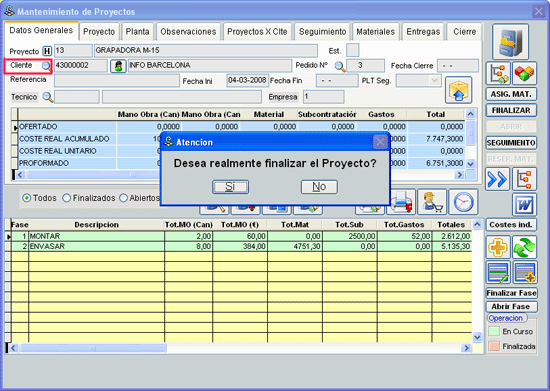Click the Fecha Ini date field

247,81
